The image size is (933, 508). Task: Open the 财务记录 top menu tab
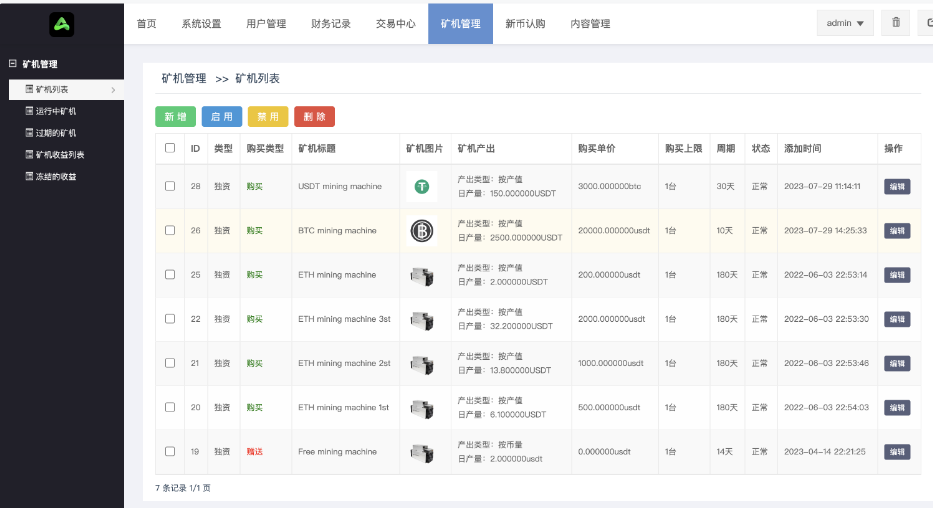[x=331, y=24]
